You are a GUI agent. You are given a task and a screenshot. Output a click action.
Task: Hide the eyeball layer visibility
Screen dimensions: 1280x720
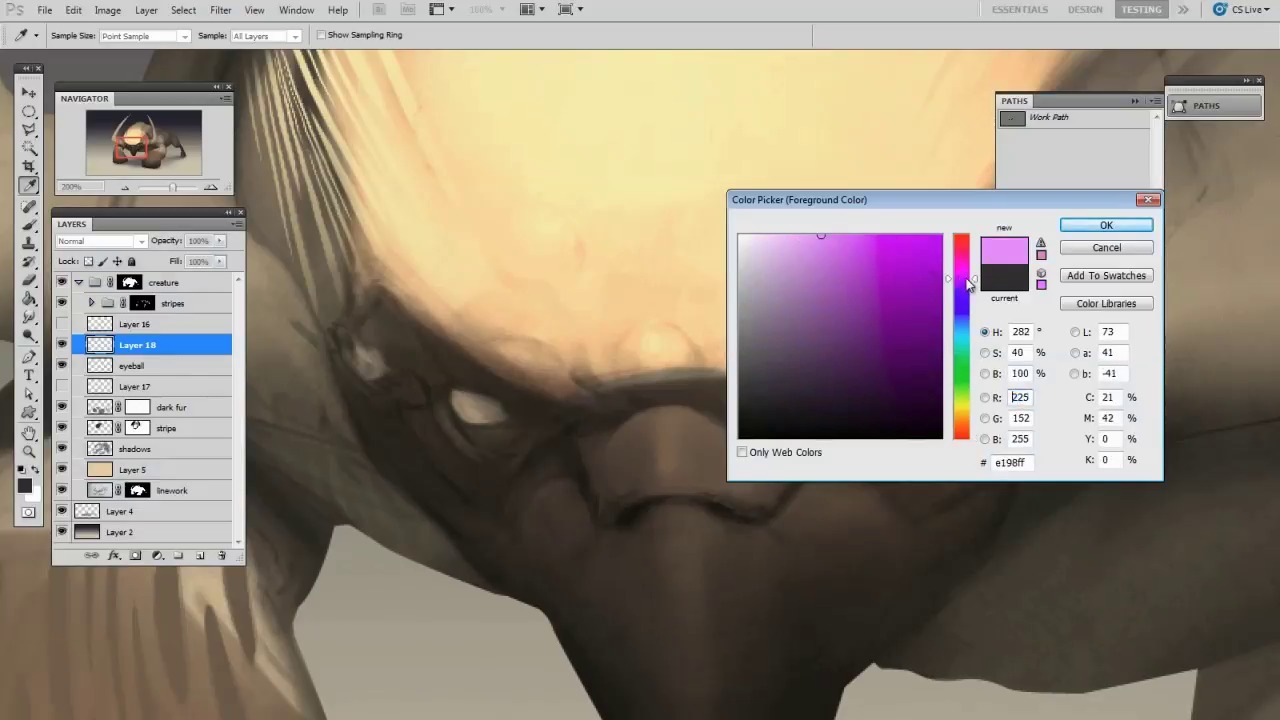click(62, 366)
